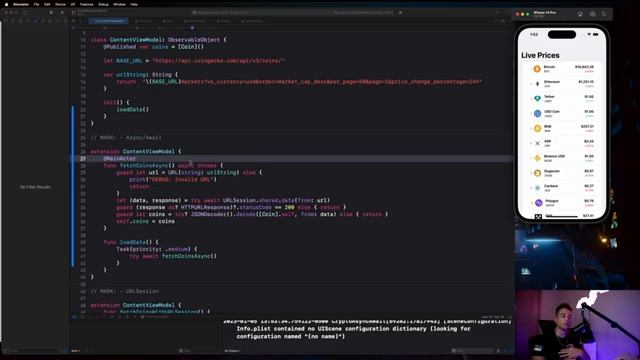Click the console filter field
Screen dimensions: 640x360
473,351
